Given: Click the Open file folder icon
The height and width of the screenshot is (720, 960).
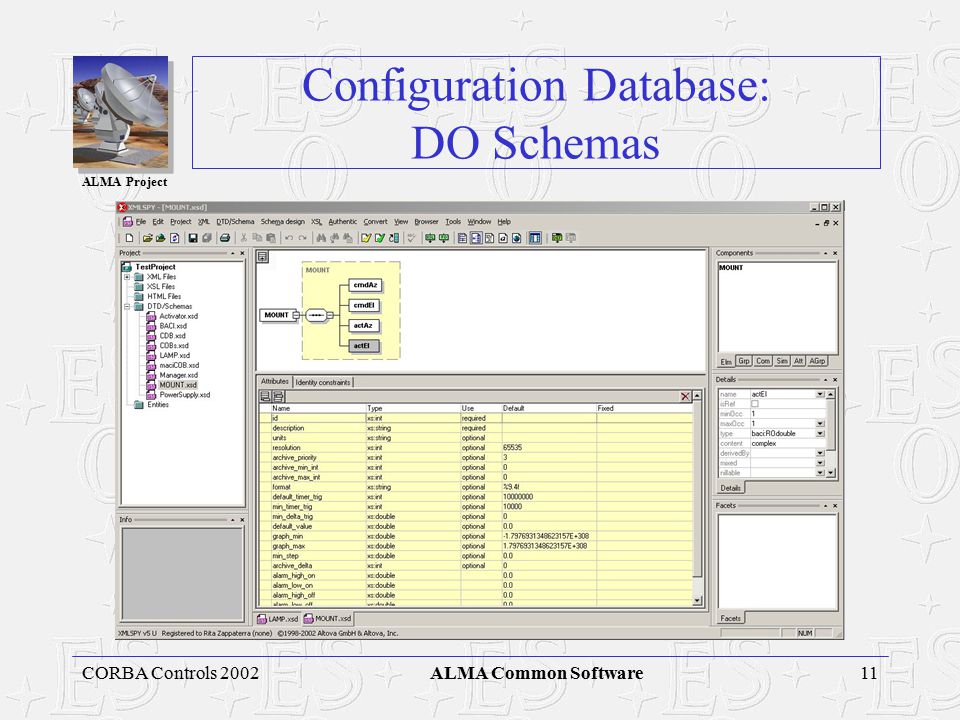Looking at the screenshot, I should [147, 238].
